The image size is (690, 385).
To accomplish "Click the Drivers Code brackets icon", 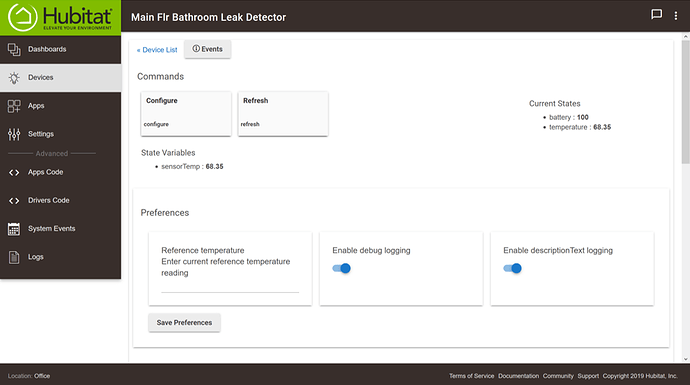I will click(x=14, y=201).
